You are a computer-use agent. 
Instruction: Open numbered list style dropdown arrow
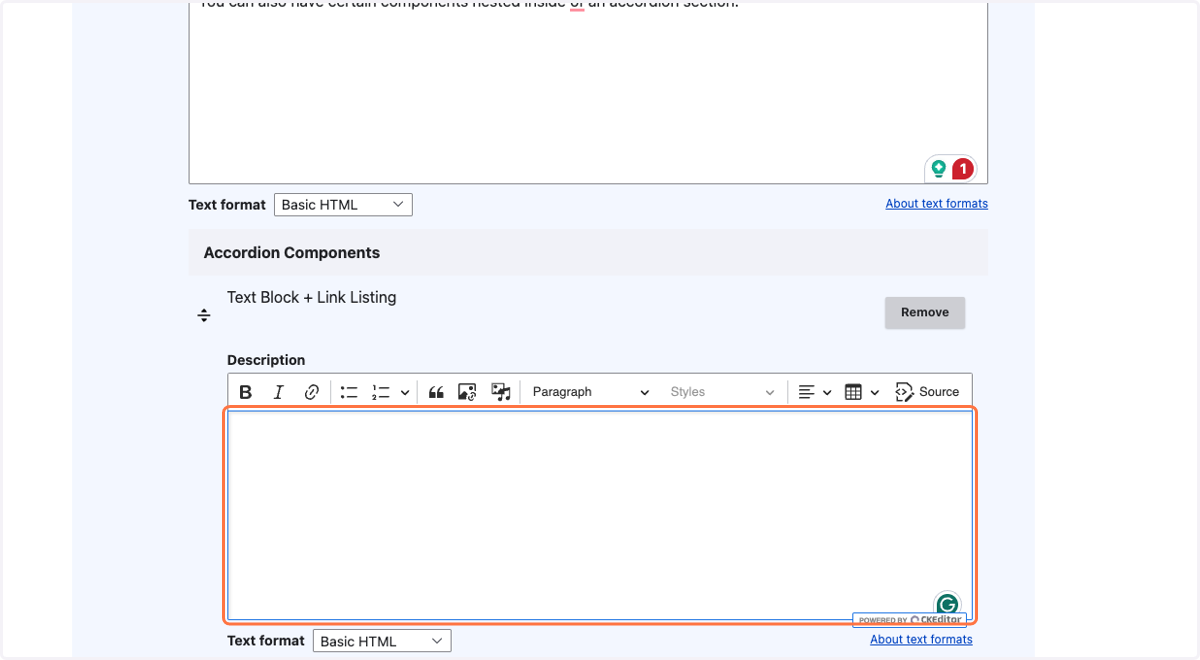[404, 393]
